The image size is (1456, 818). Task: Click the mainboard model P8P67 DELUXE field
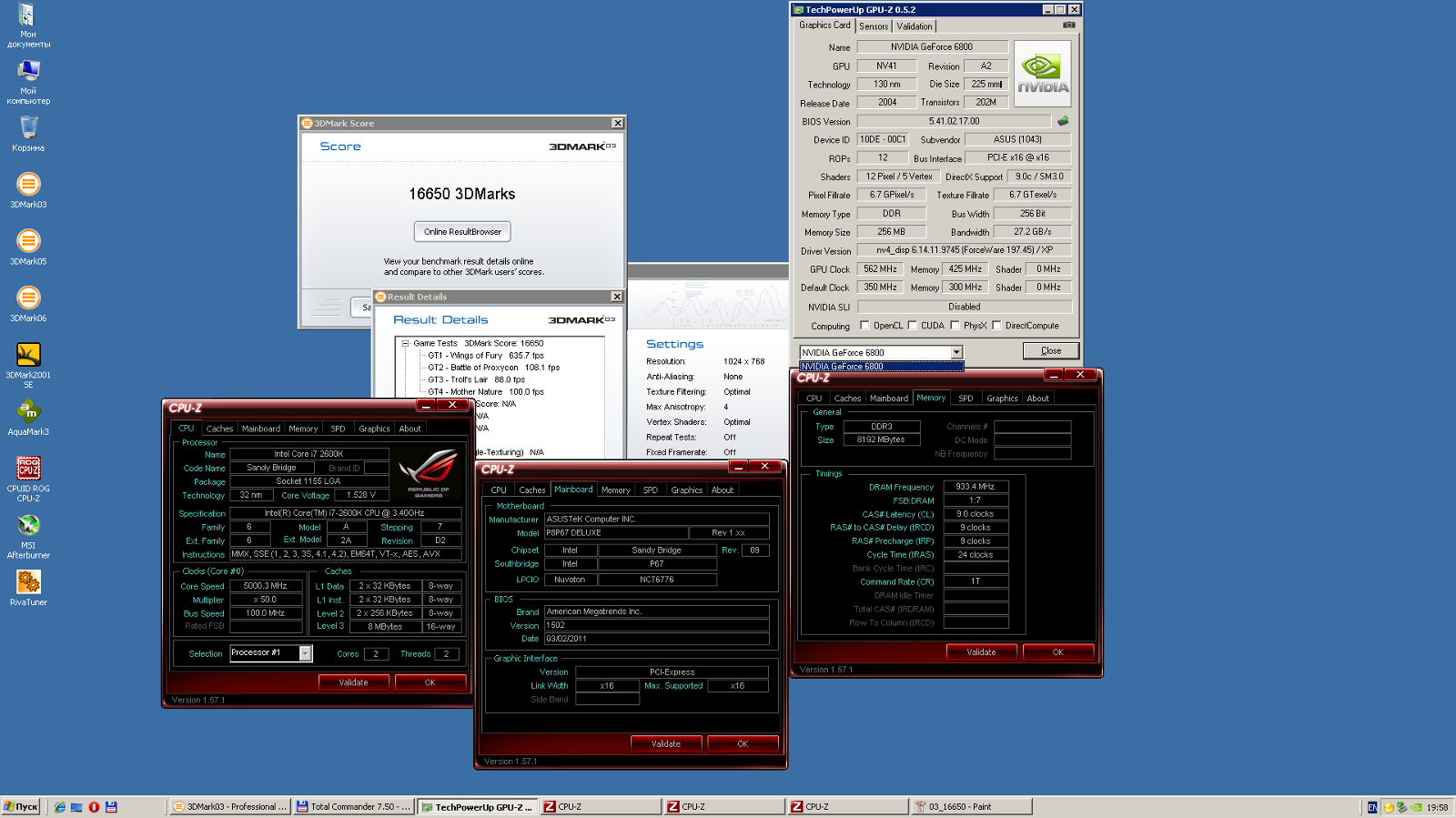coord(614,533)
